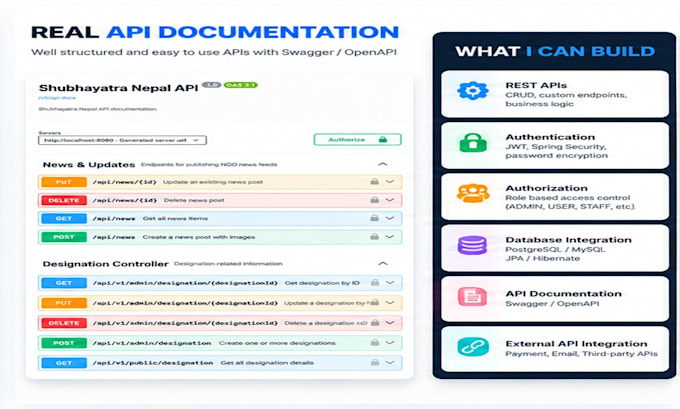Click lock icon on POST /api/news row
Viewport: 680px width, 409px height.
(x=375, y=237)
